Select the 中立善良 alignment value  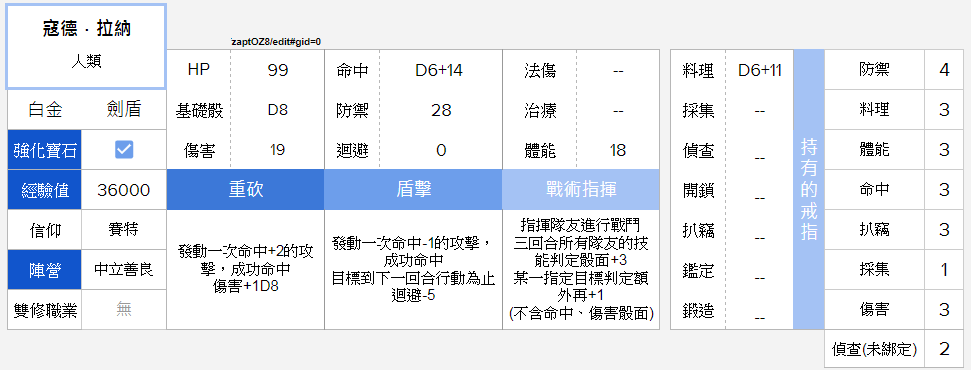(x=124, y=270)
